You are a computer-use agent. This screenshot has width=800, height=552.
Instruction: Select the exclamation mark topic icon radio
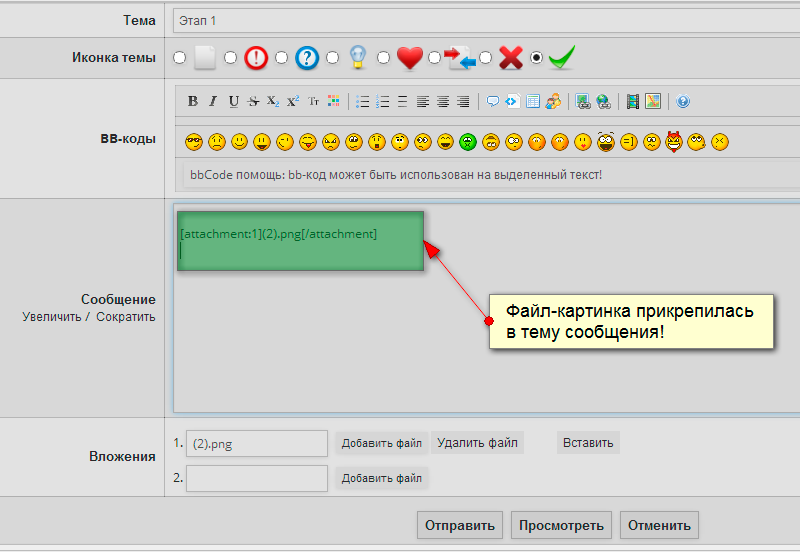(x=231, y=58)
